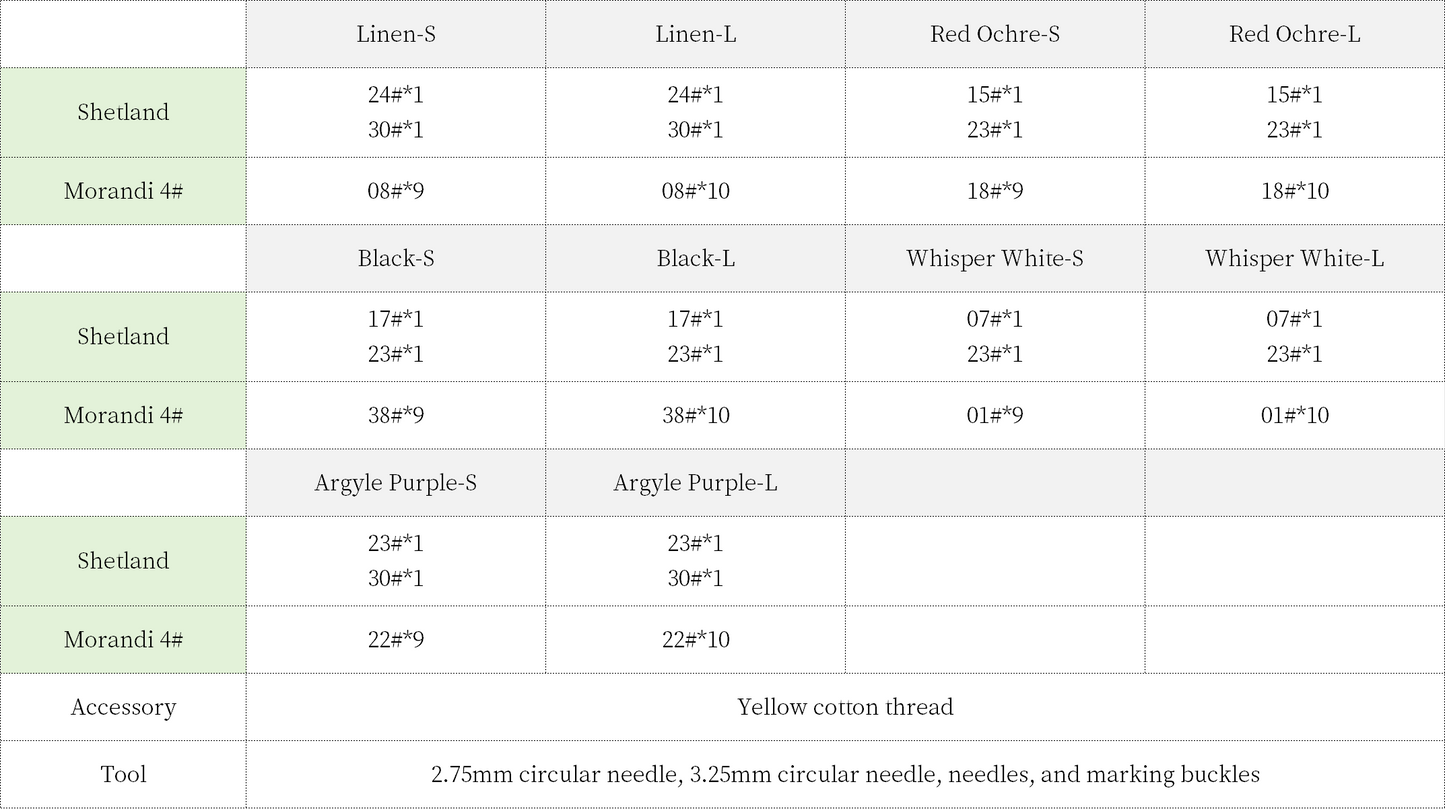This screenshot has height=809, width=1445.
Task: Click the Accessory row label
Action: coord(123,707)
